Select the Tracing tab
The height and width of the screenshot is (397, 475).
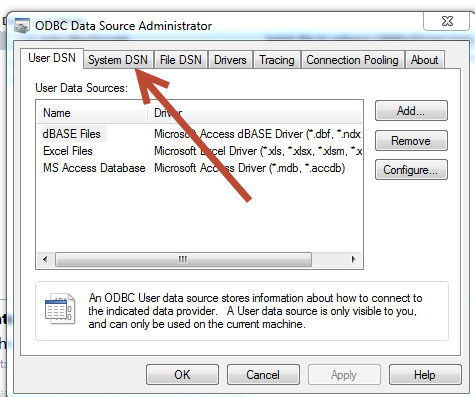pos(277,60)
